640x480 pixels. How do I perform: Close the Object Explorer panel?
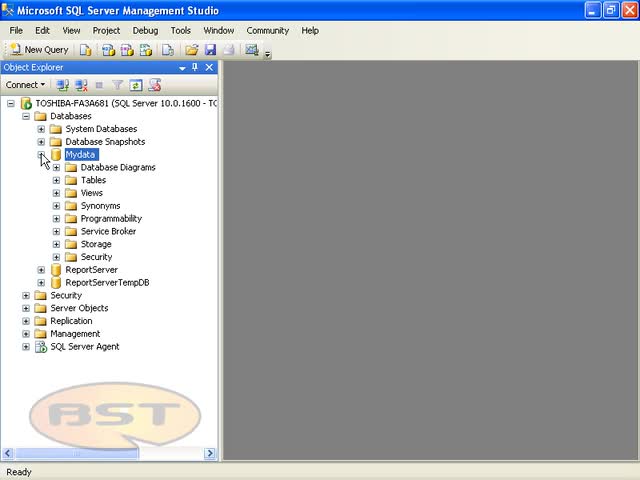209,67
